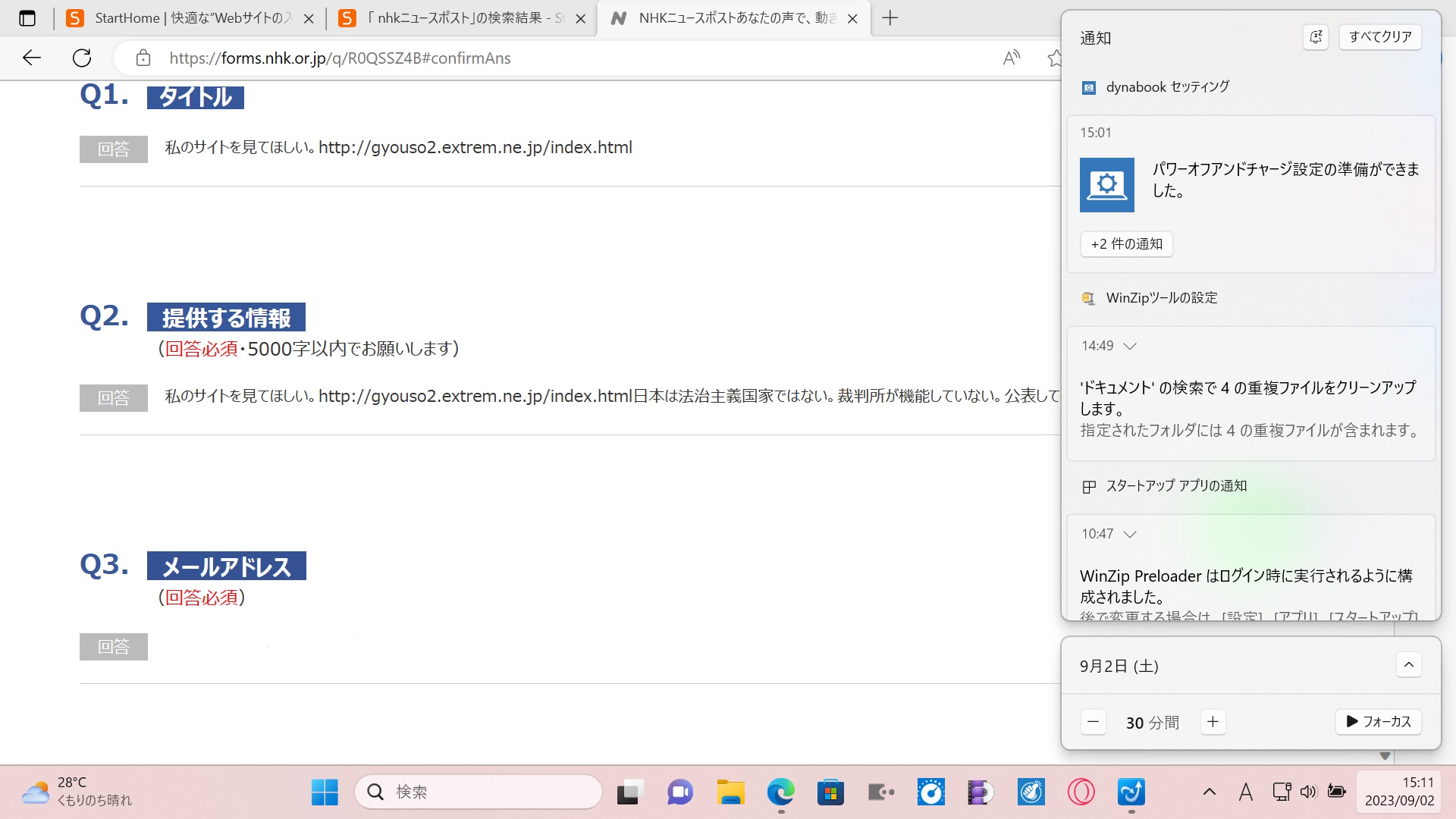The width and height of the screenshot is (1456, 819).
Task: Increase focus duration with the plus control
Action: 1212,721
